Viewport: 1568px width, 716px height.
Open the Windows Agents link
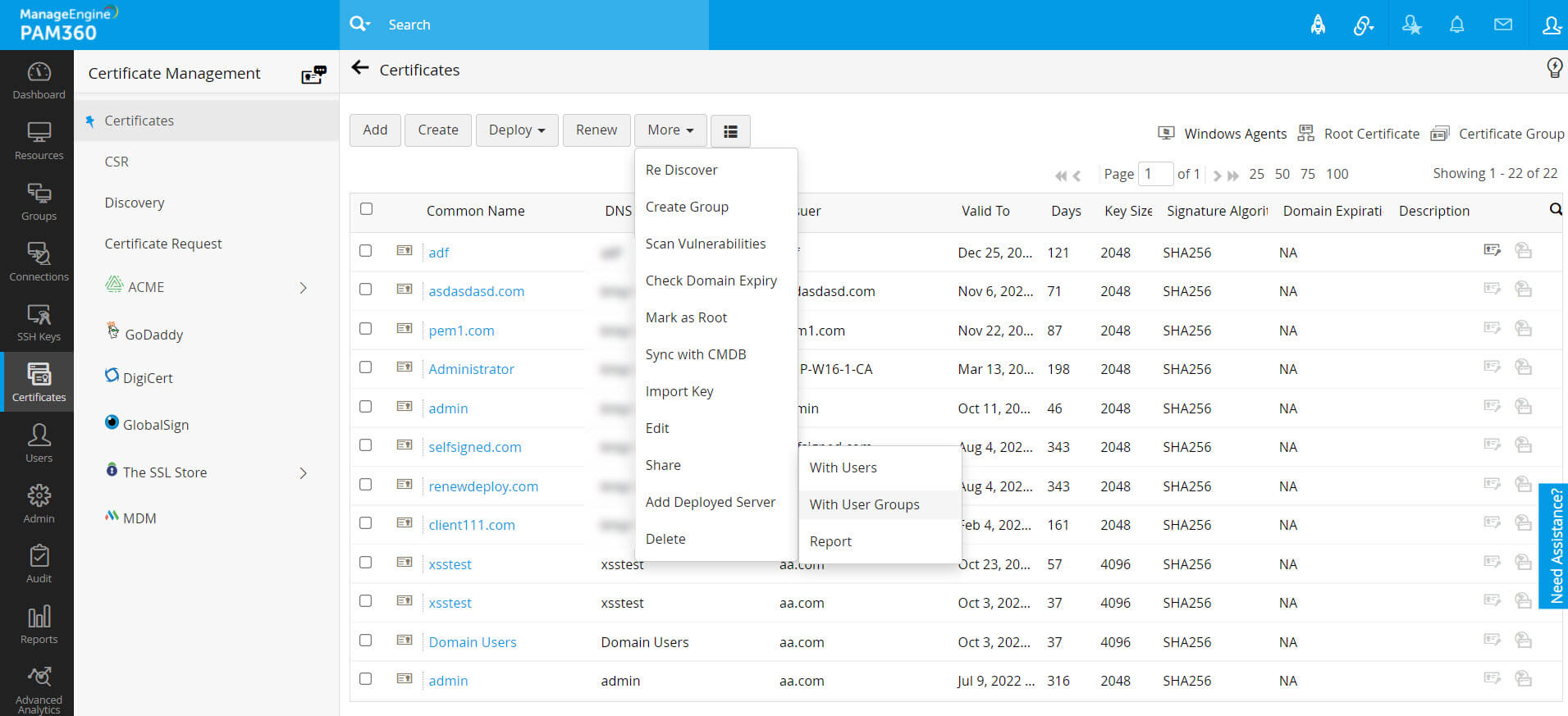pyautogui.click(x=1223, y=134)
